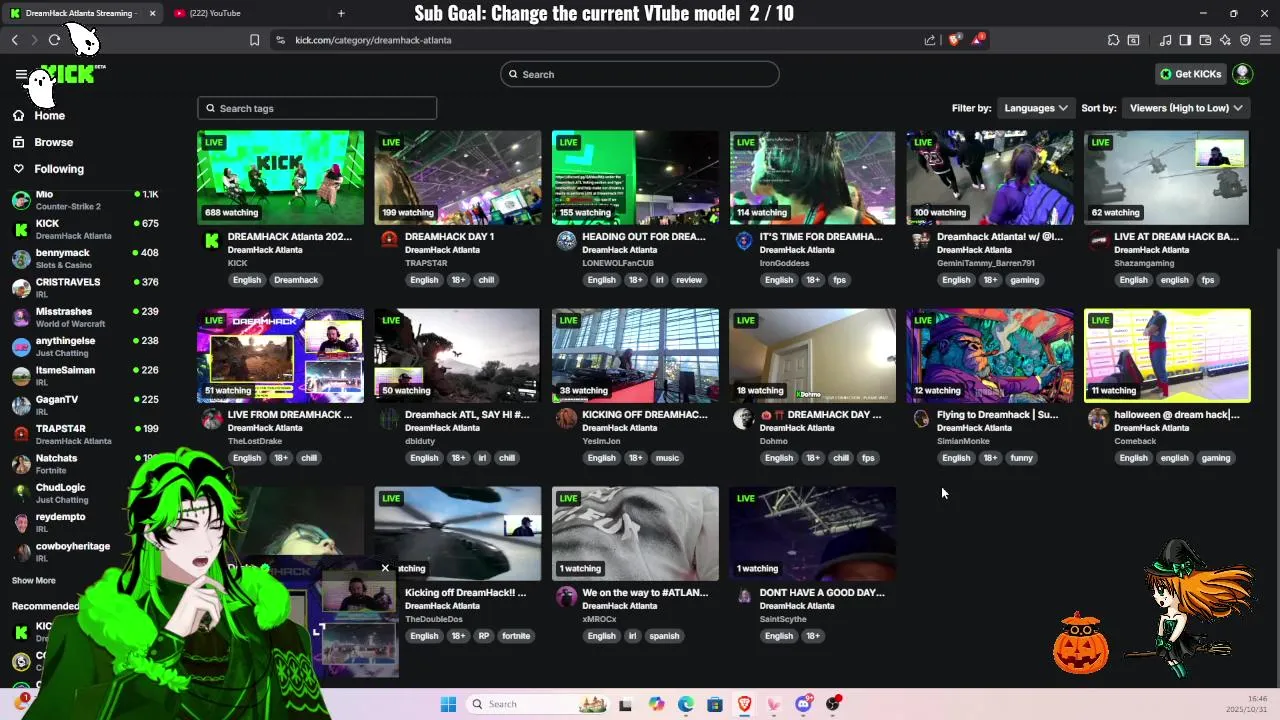Switch to the YouTube browser tab
This screenshot has height=720, width=1280.
tap(214, 13)
